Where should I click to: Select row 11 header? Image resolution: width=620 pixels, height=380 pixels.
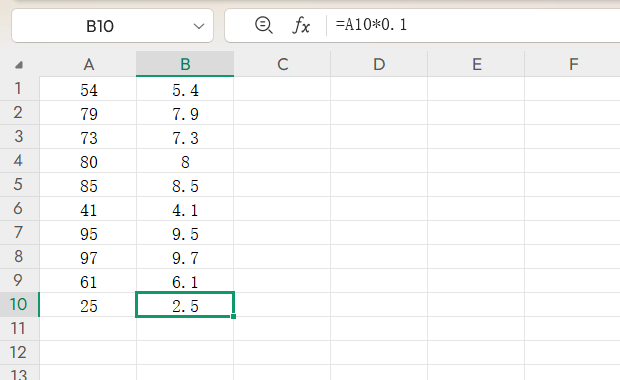click(19, 329)
